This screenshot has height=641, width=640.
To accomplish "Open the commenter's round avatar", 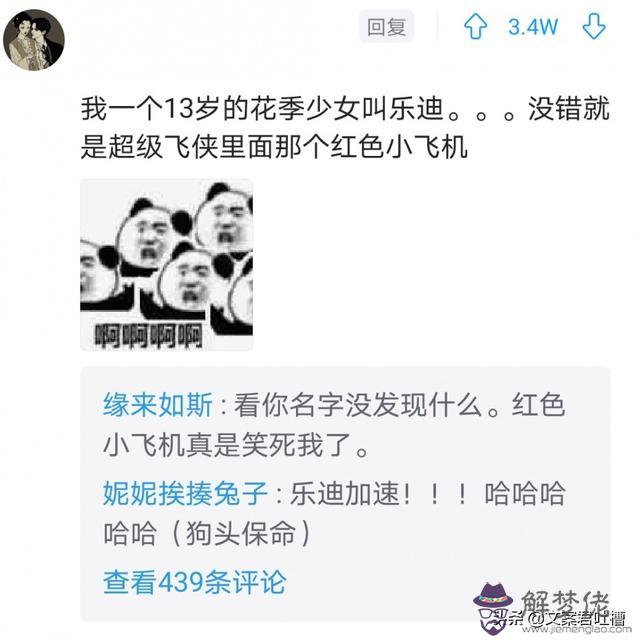I will coord(34,40).
